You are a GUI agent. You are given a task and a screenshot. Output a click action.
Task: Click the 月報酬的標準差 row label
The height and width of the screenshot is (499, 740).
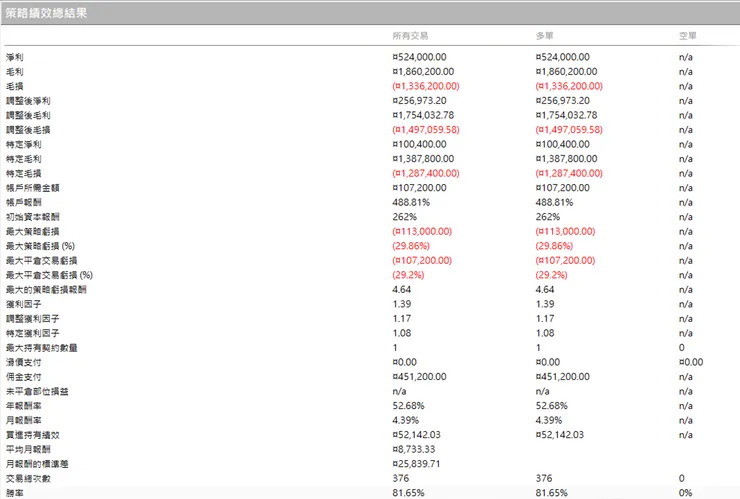tap(37, 464)
